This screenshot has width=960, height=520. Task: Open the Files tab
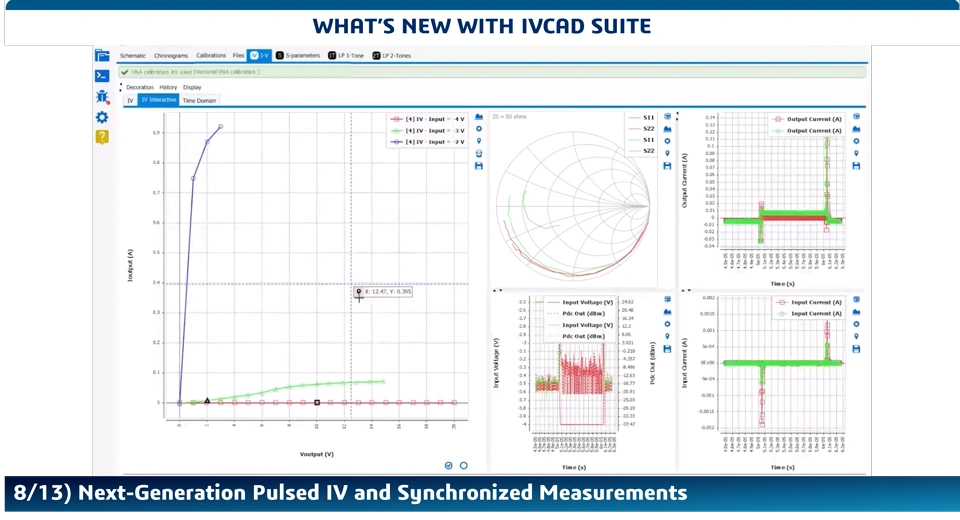pos(238,56)
